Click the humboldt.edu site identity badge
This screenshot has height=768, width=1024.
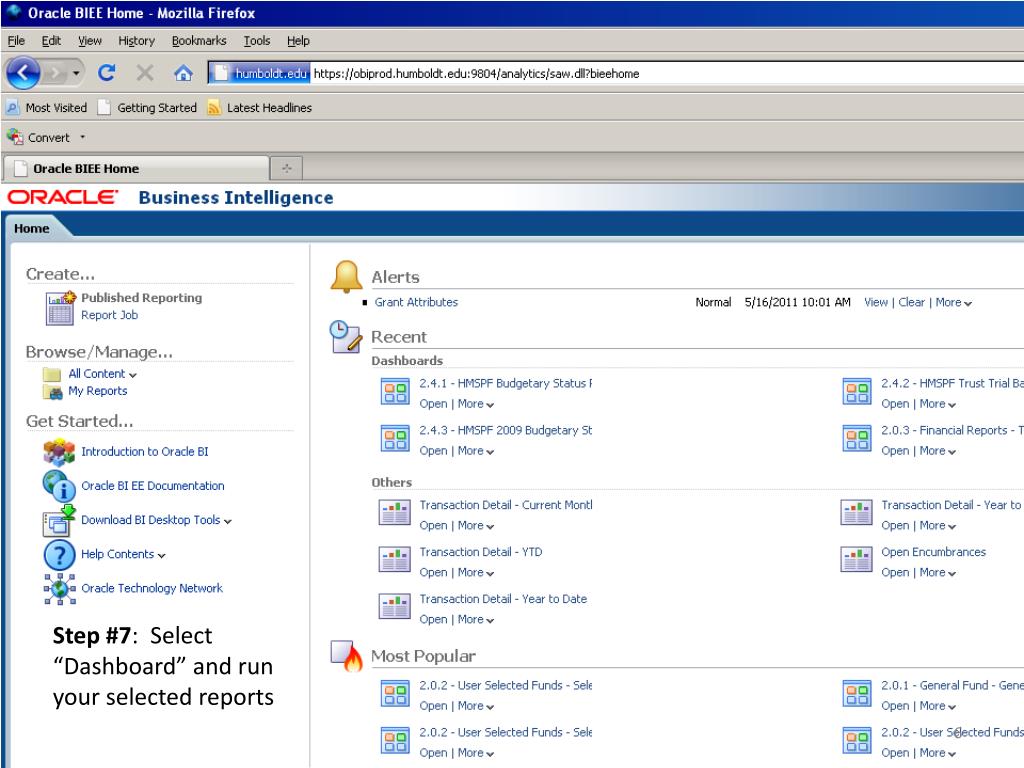[261, 73]
